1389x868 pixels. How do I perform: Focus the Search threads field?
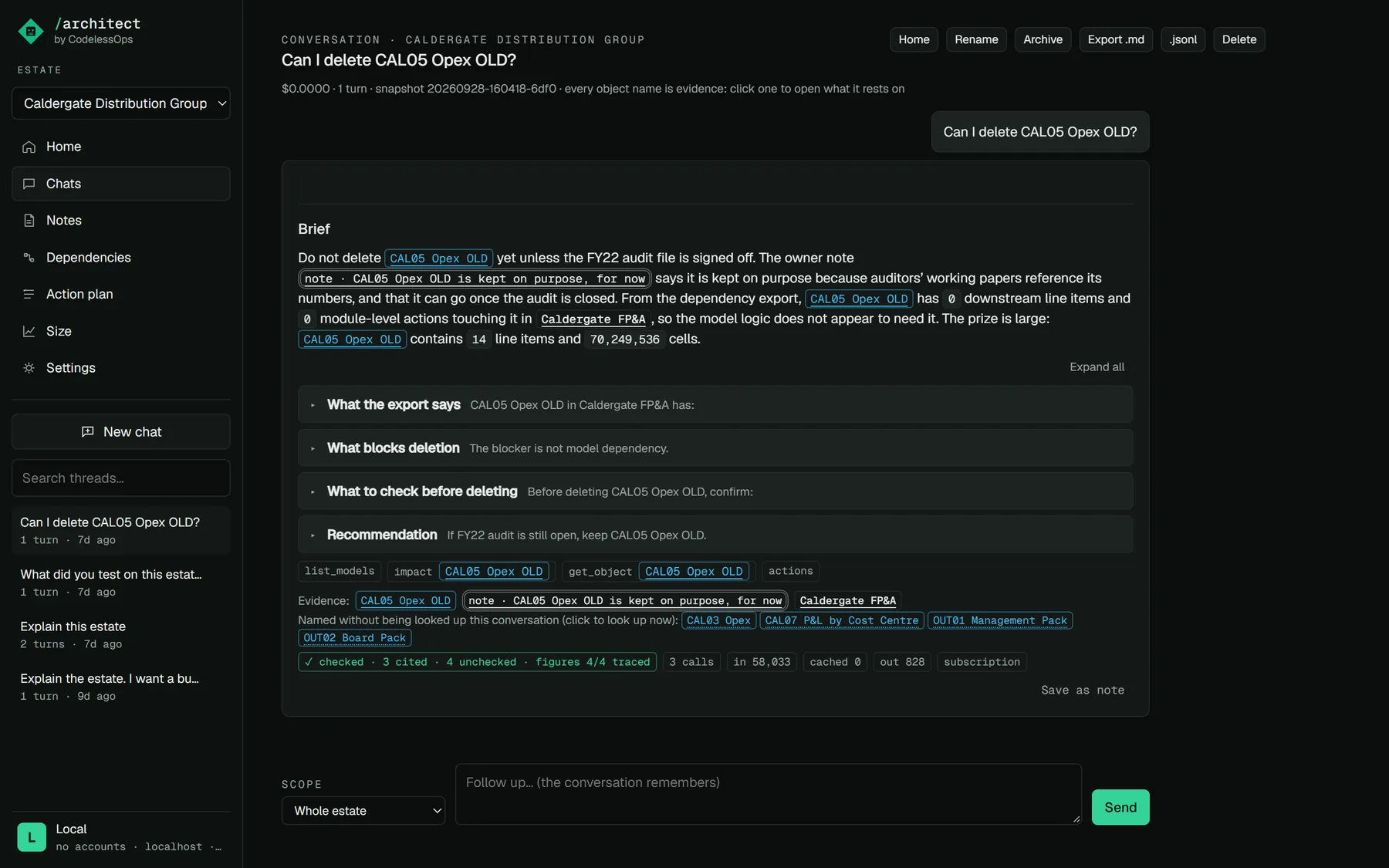(121, 478)
